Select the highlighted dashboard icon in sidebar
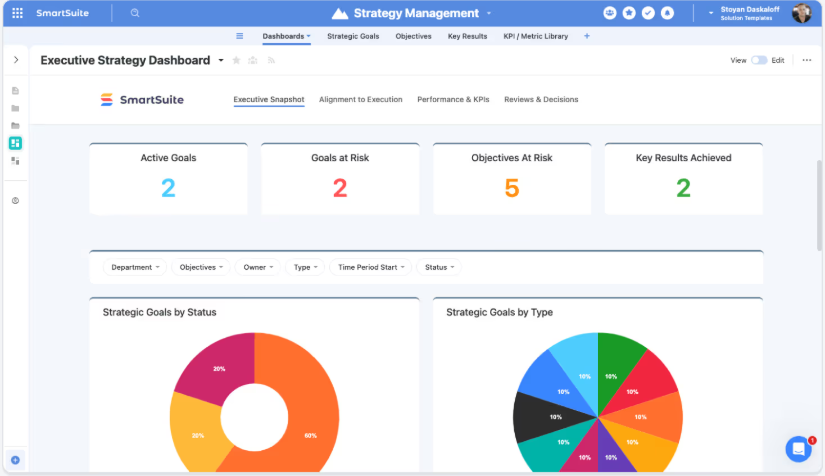This screenshot has height=476, width=825. point(15,143)
